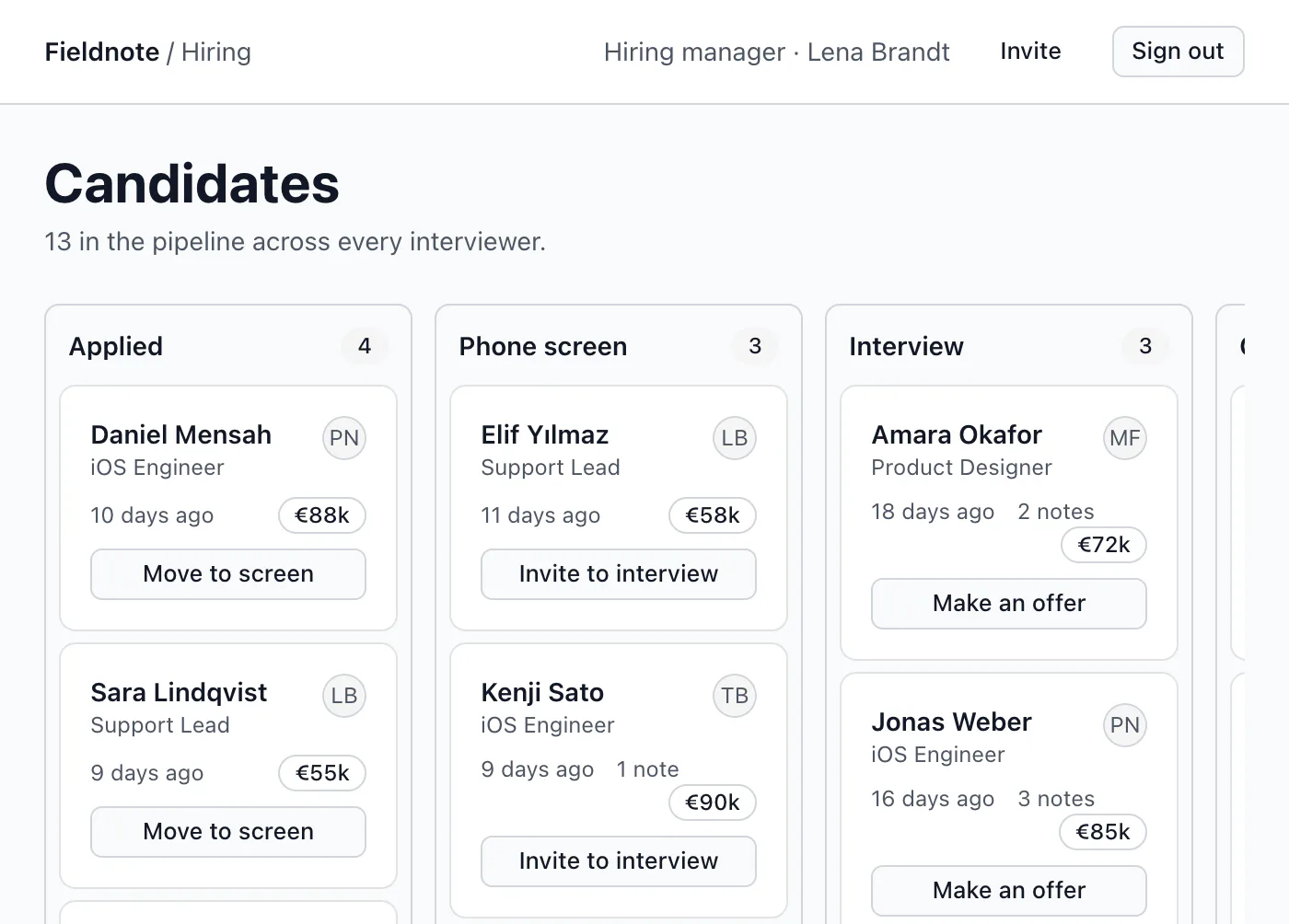The width and height of the screenshot is (1289, 924).
Task: Click the PN avatar on Daniel Mensah's card
Action: (344, 438)
